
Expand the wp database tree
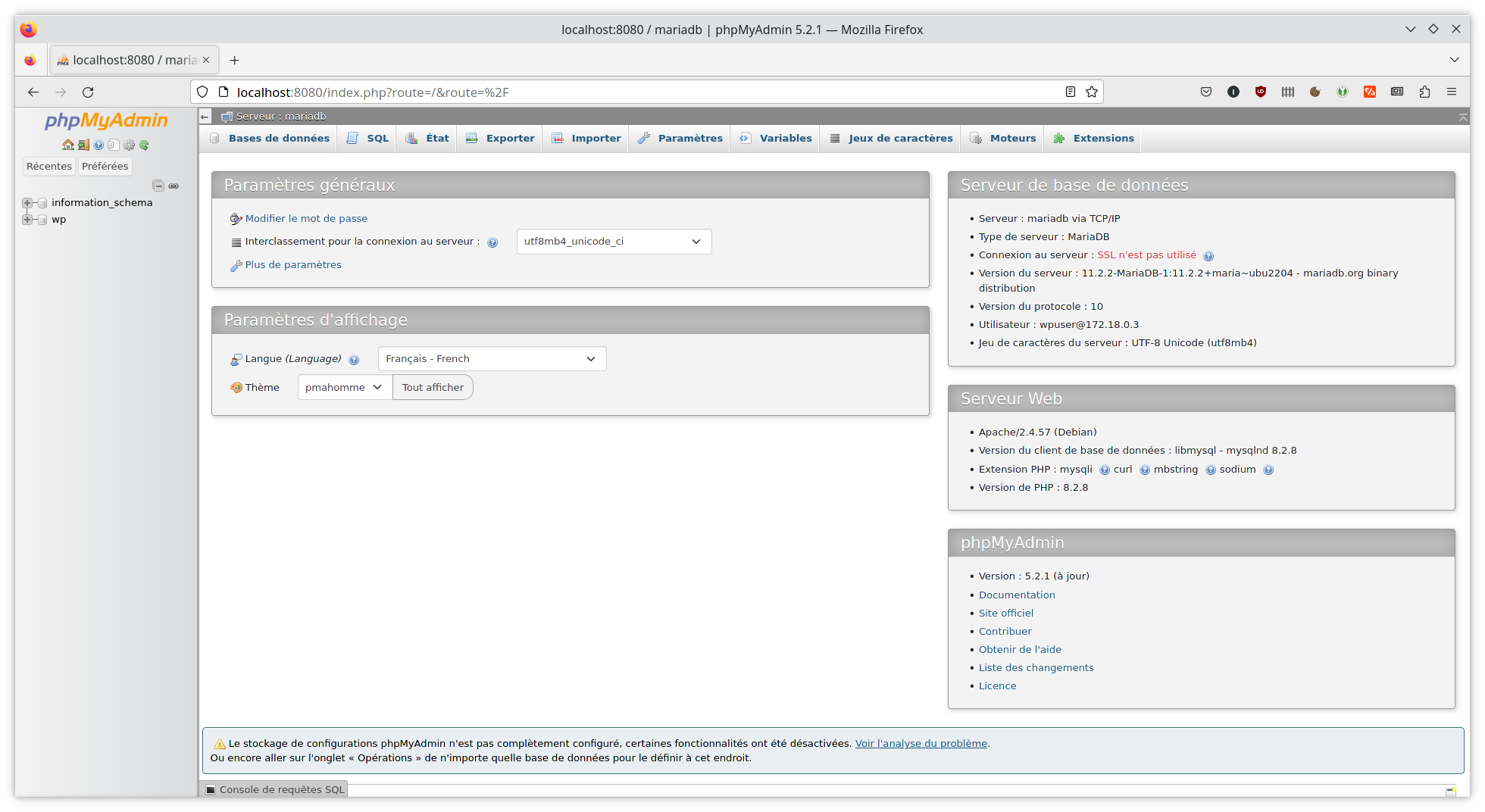27,220
